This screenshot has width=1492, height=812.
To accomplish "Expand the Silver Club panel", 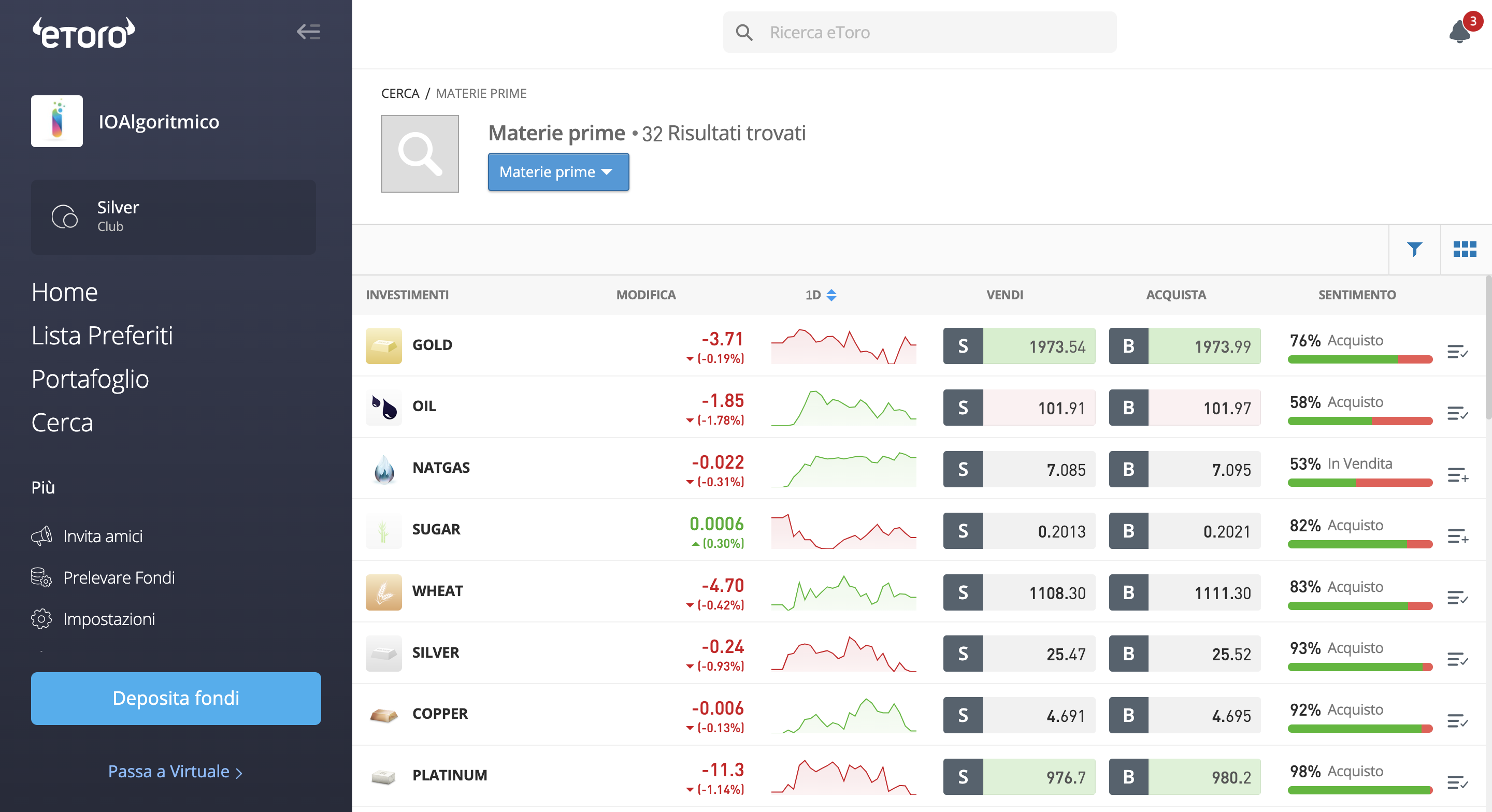I will tap(173, 216).
